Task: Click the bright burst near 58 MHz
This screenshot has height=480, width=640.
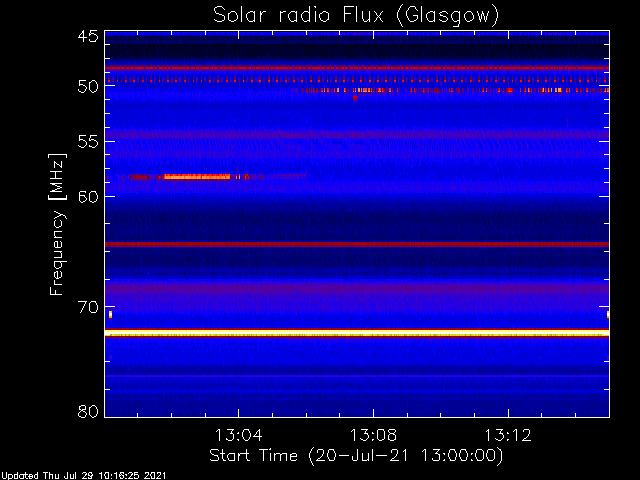Action: (196, 177)
